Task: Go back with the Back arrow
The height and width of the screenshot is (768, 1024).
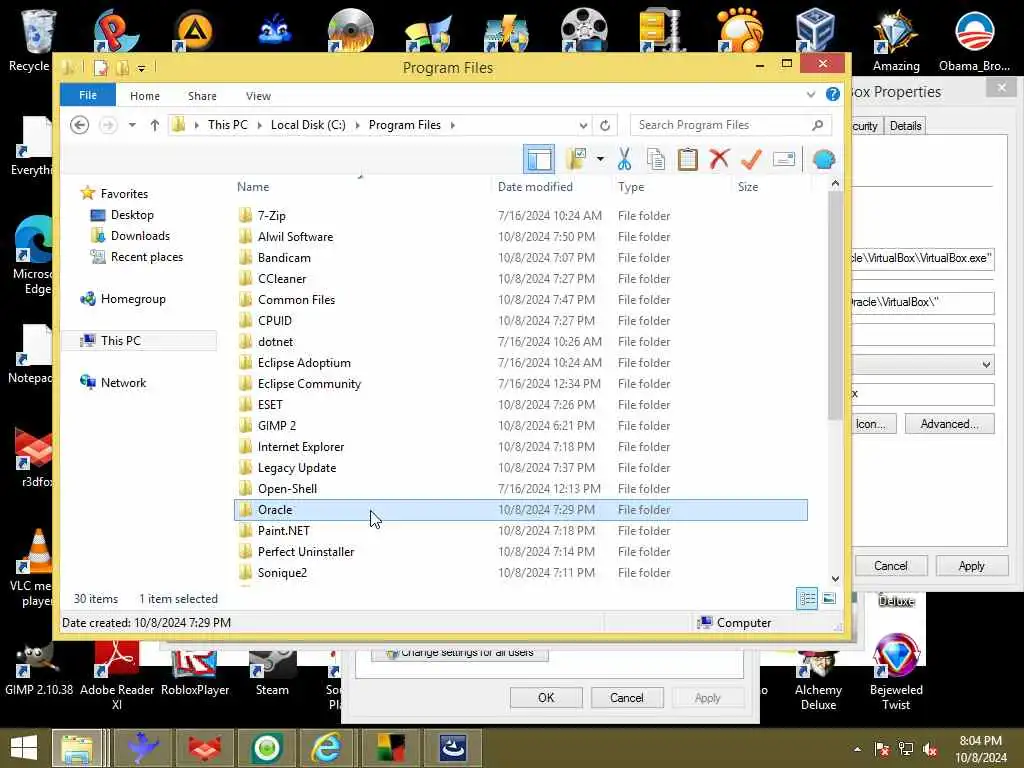Action: (x=80, y=125)
